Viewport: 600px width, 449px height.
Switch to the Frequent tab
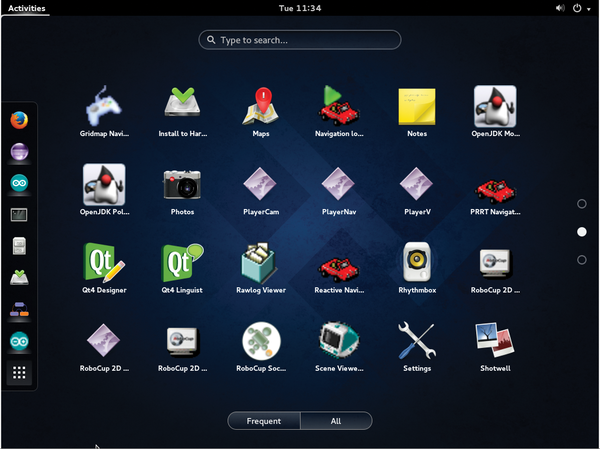point(264,421)
